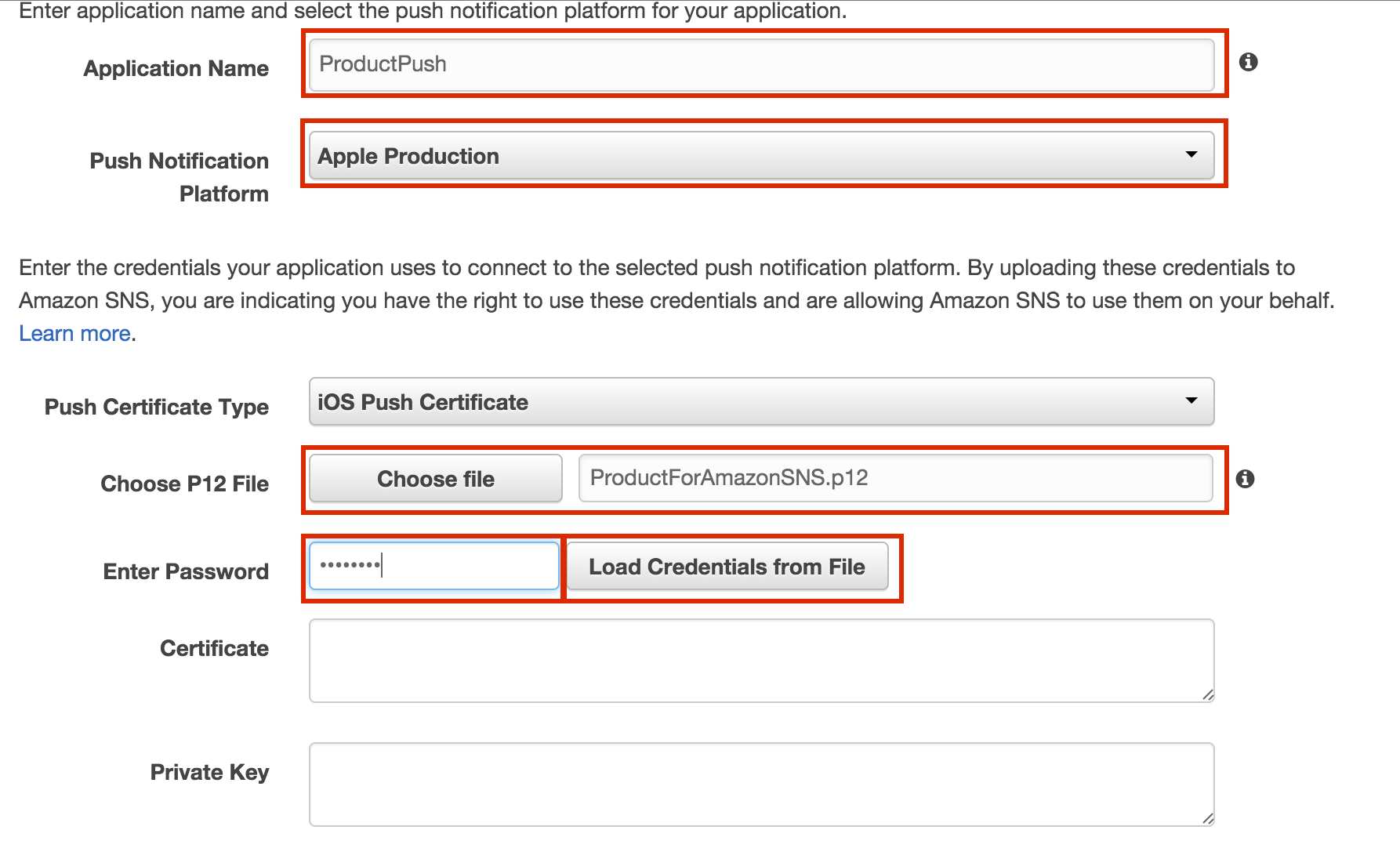The image size is (1400, 848).
Task: Grab the Certificate text area resize handle
Action: pos(1207,695)
